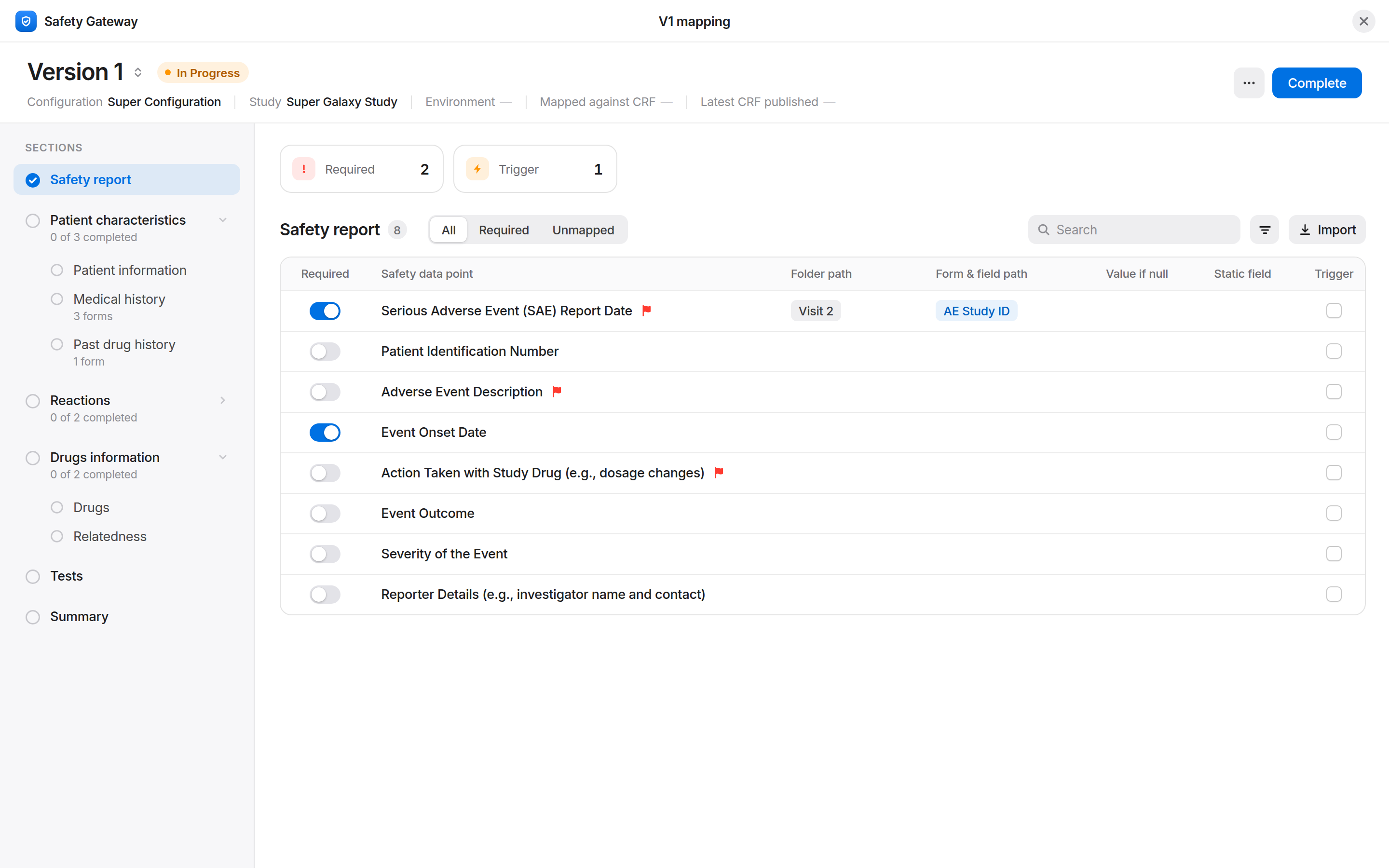Toggle Required for Severity of the Event
Image resolution: width=1389 pixels, height=868 pixels.
[x=325, y=554]
